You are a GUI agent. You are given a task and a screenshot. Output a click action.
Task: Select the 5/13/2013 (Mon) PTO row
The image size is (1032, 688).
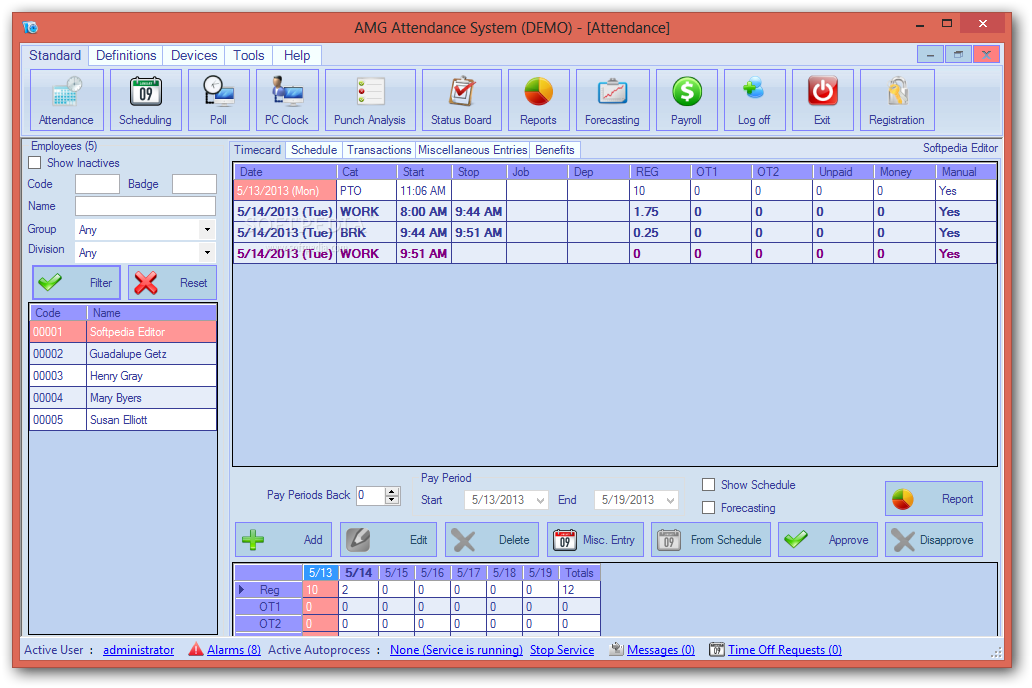coord(615,191)
